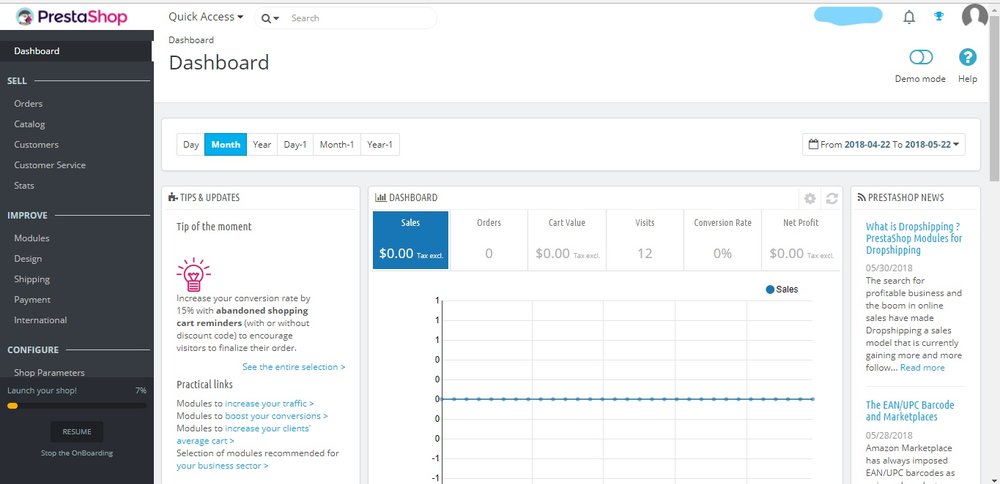This screenshot has height=484, width=1000.
Task: Select the Day period button
Action: pyautogui.click(x=191, y=145)
